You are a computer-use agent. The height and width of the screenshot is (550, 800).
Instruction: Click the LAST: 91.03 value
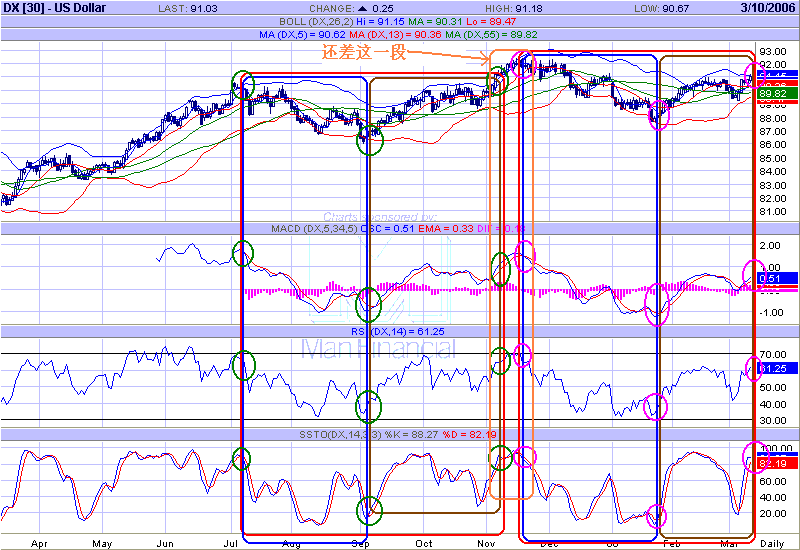point(187,8)
